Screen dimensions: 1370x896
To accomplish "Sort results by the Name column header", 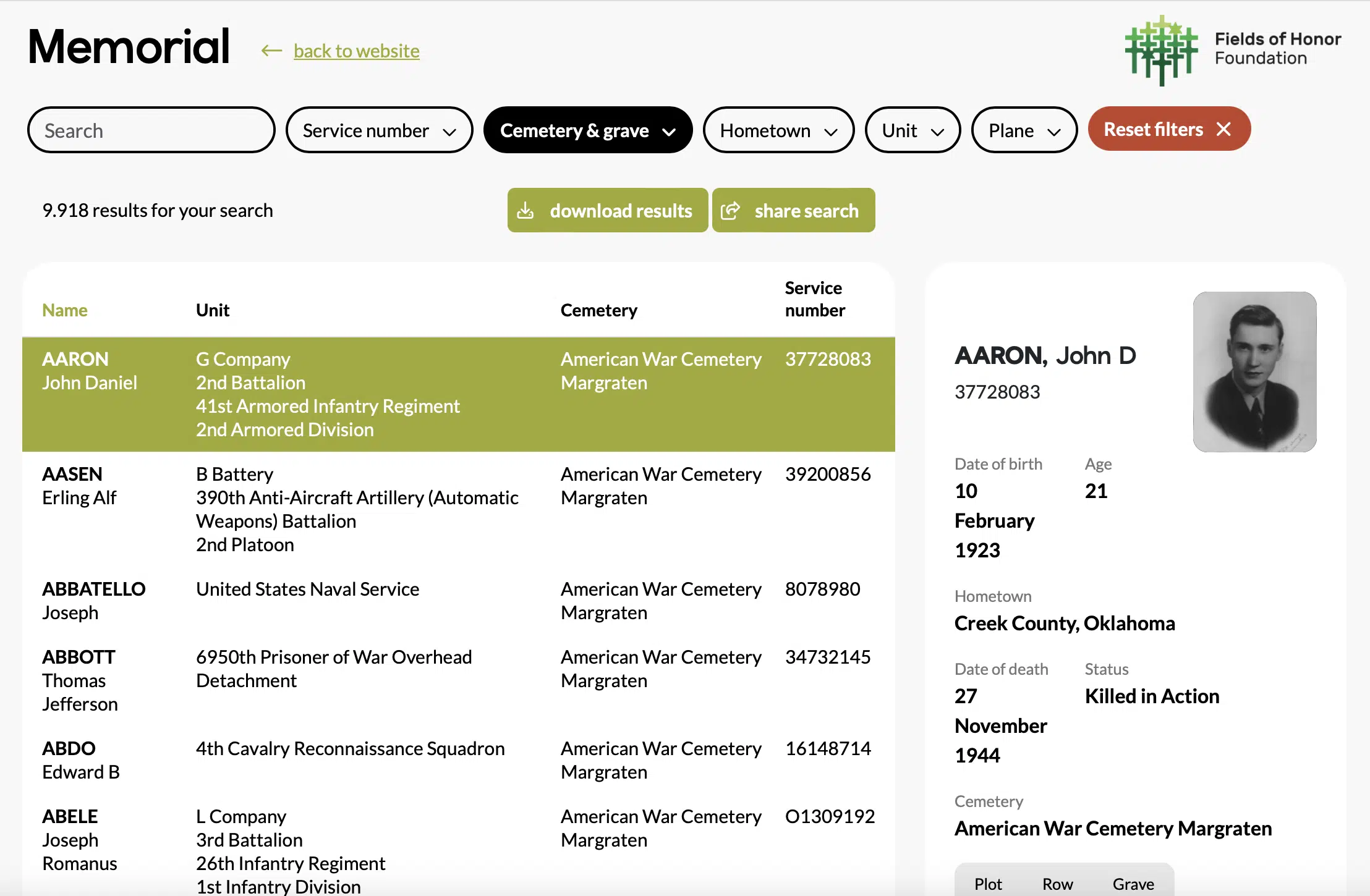I will pyautogui.click(x=65, y=310).
